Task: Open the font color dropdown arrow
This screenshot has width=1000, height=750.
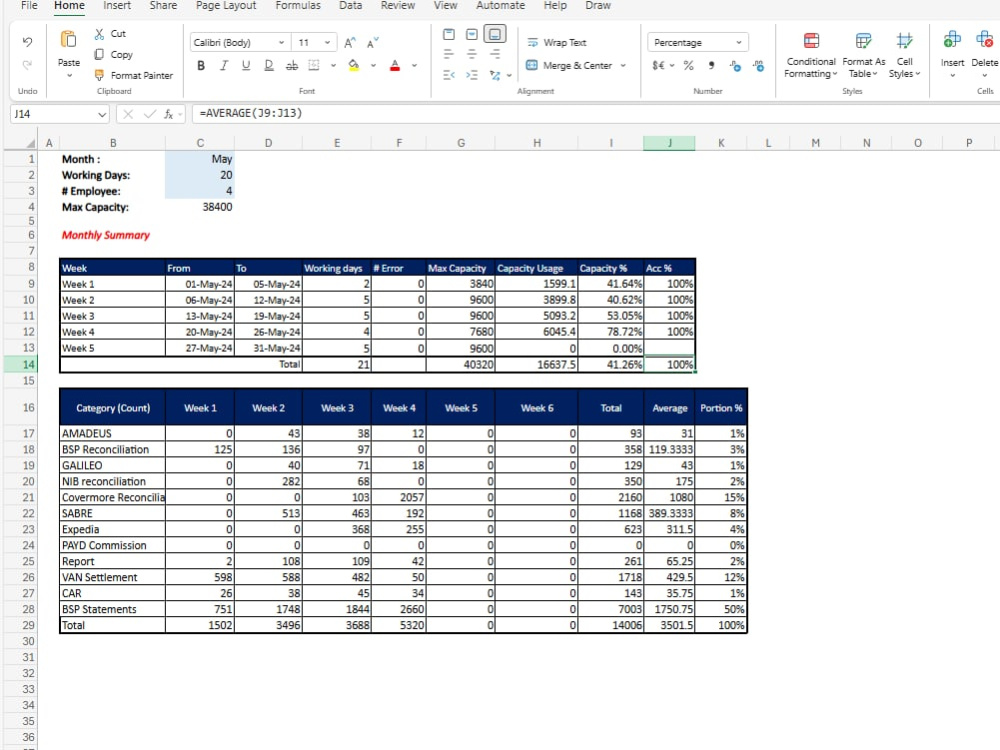Action: pyautogui.click(x=414, y=65)
